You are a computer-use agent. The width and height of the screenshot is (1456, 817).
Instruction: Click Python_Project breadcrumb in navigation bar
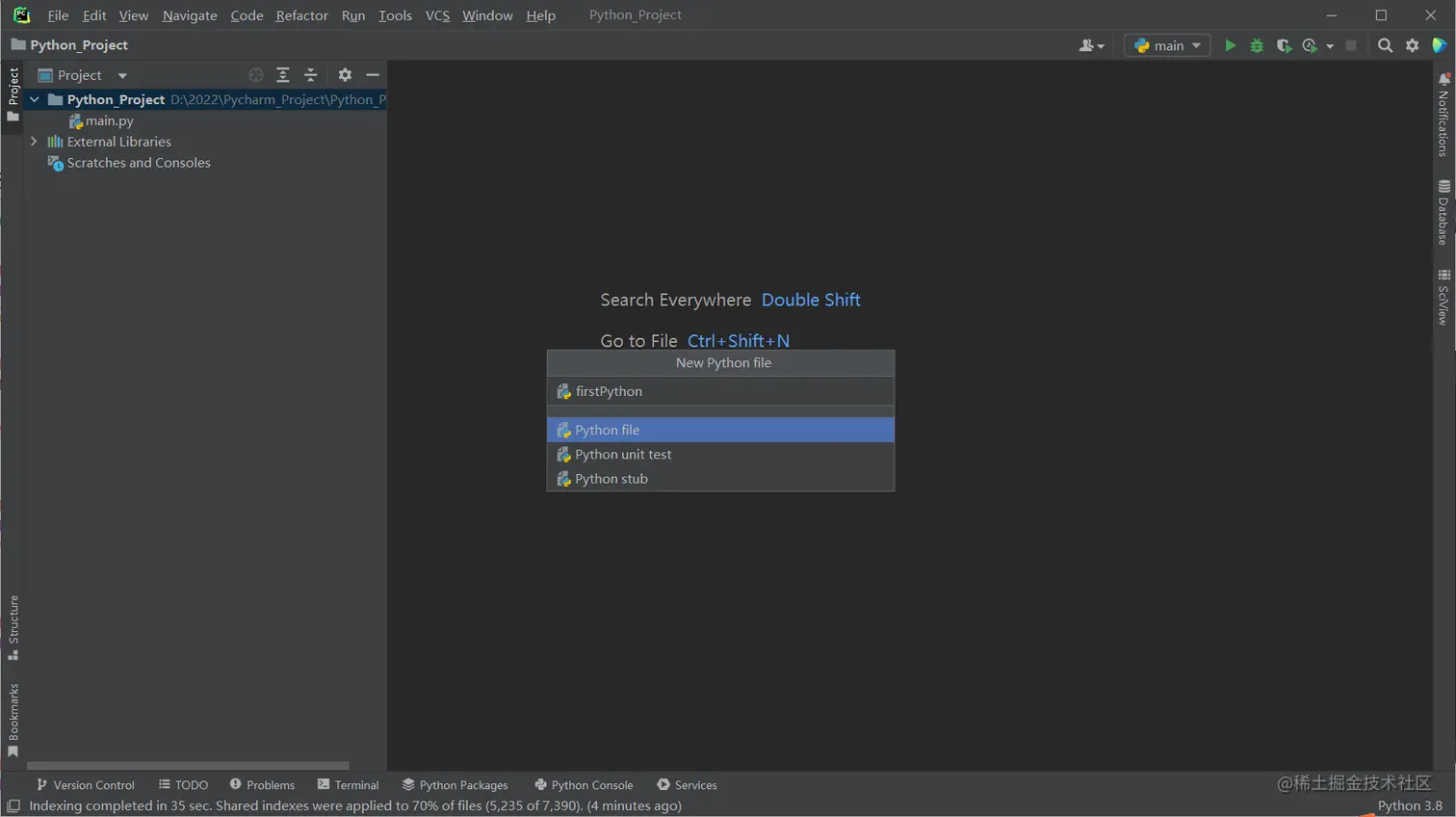[69, 45]
